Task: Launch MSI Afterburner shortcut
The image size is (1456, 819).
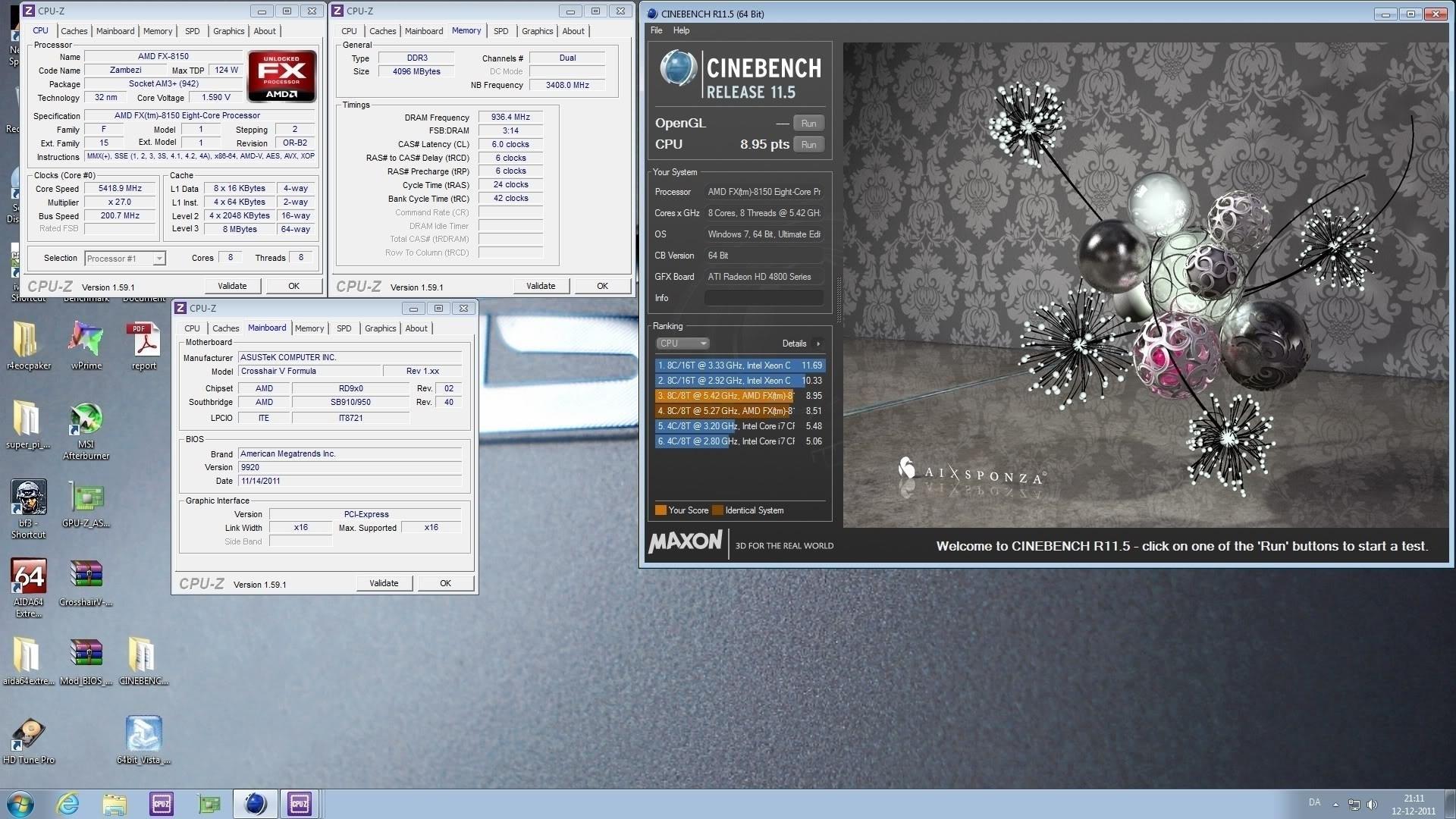Action: pyautogui.click(x=86, y=431)
